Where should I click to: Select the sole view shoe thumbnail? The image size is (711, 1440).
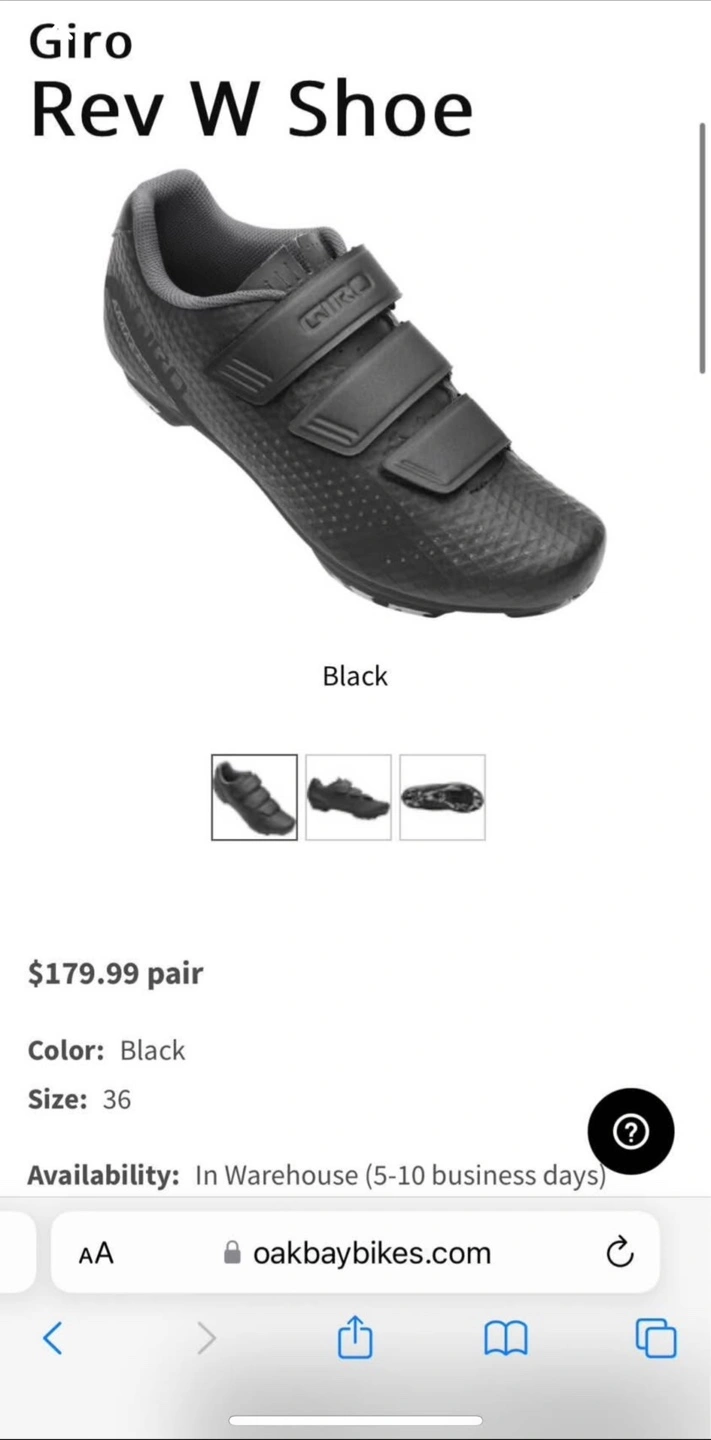pos(442,797)
